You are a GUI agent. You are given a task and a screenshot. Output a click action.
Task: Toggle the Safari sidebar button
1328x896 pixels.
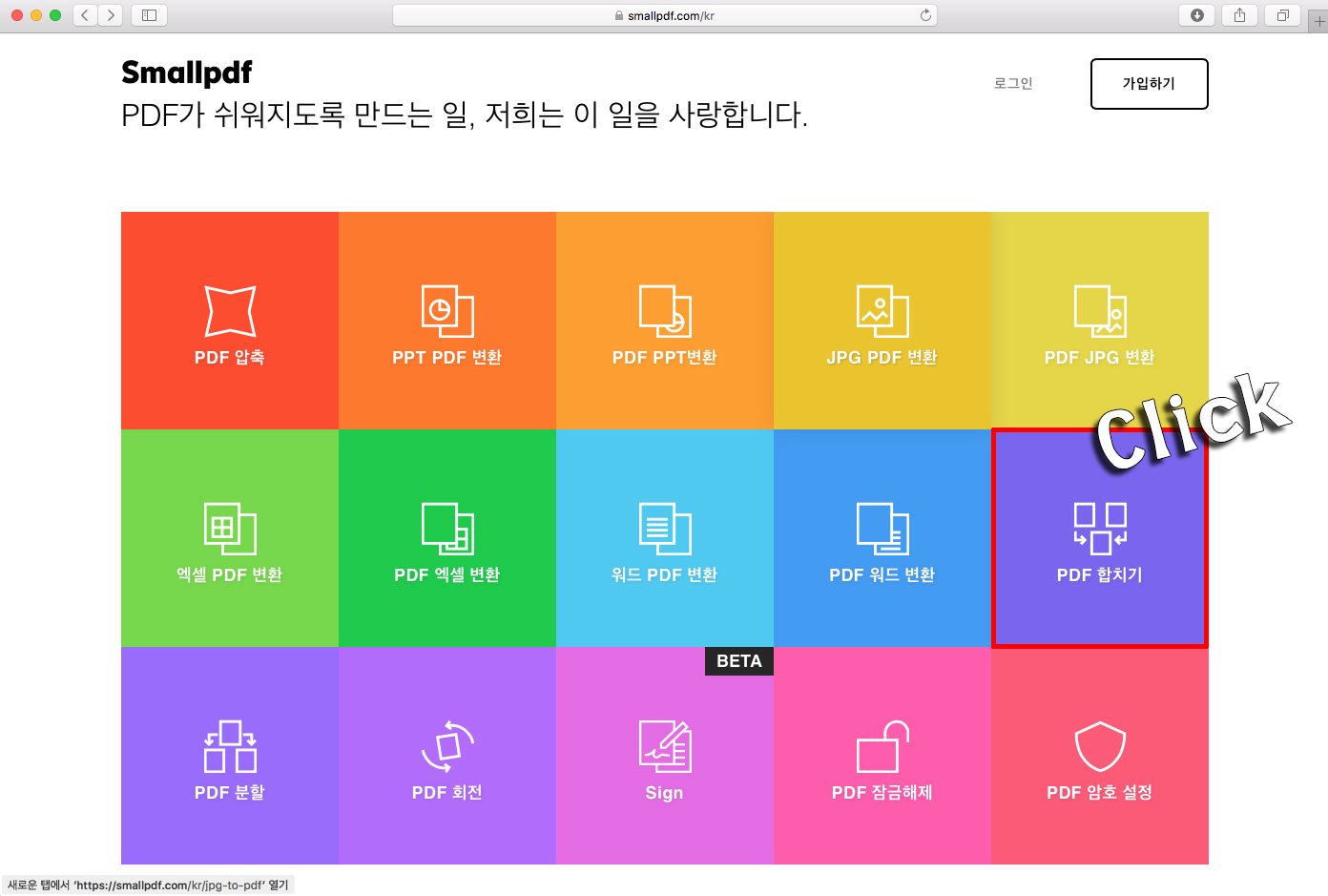coord(149,15)
